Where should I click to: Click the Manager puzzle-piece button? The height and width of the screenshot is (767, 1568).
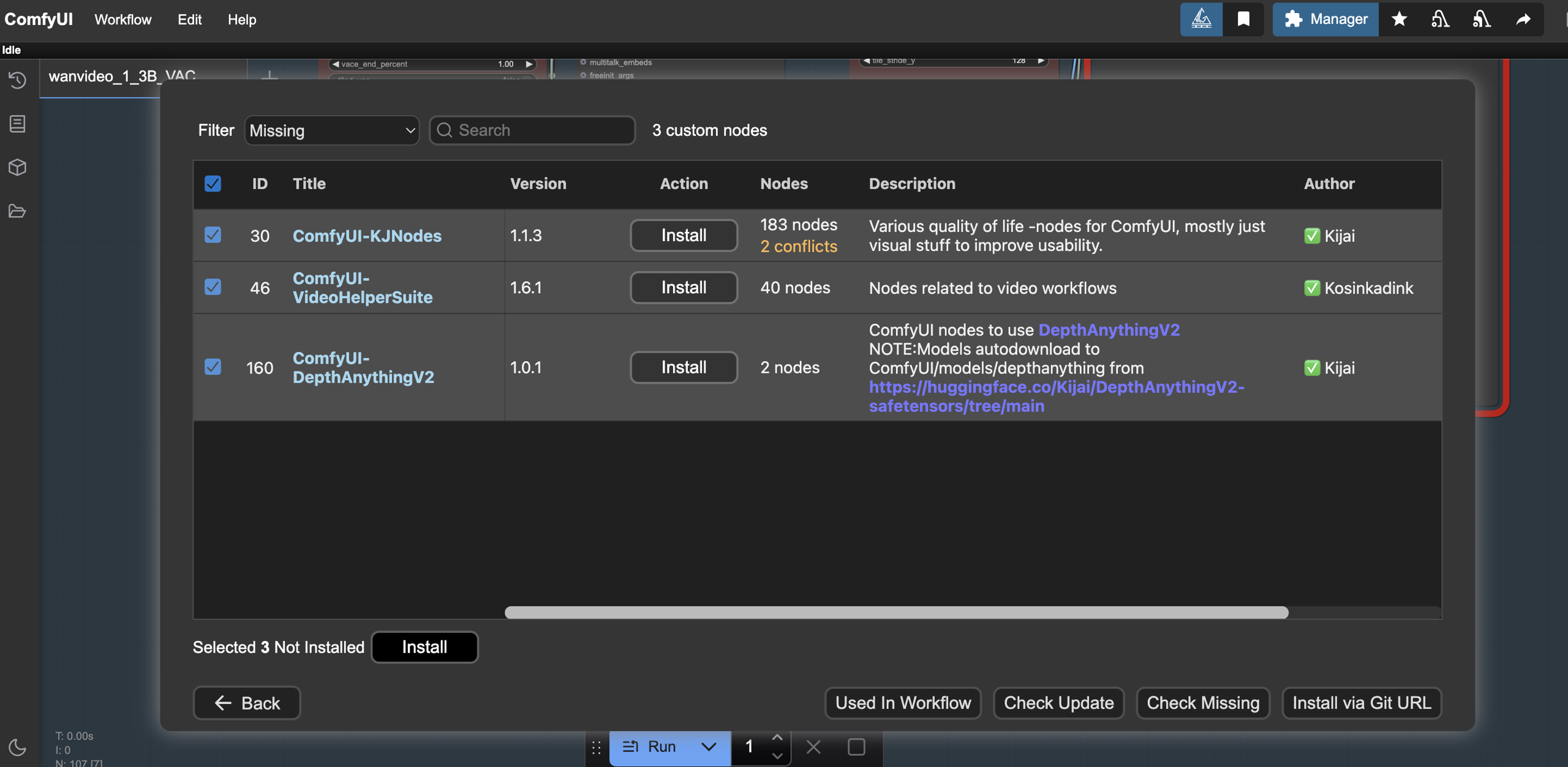point(1325,19)
